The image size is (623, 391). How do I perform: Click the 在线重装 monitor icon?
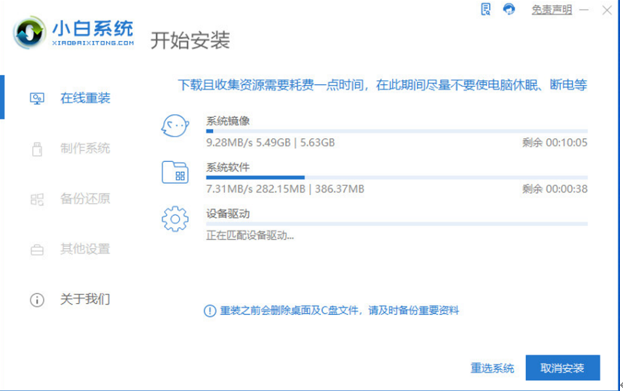tap(37, 98)
